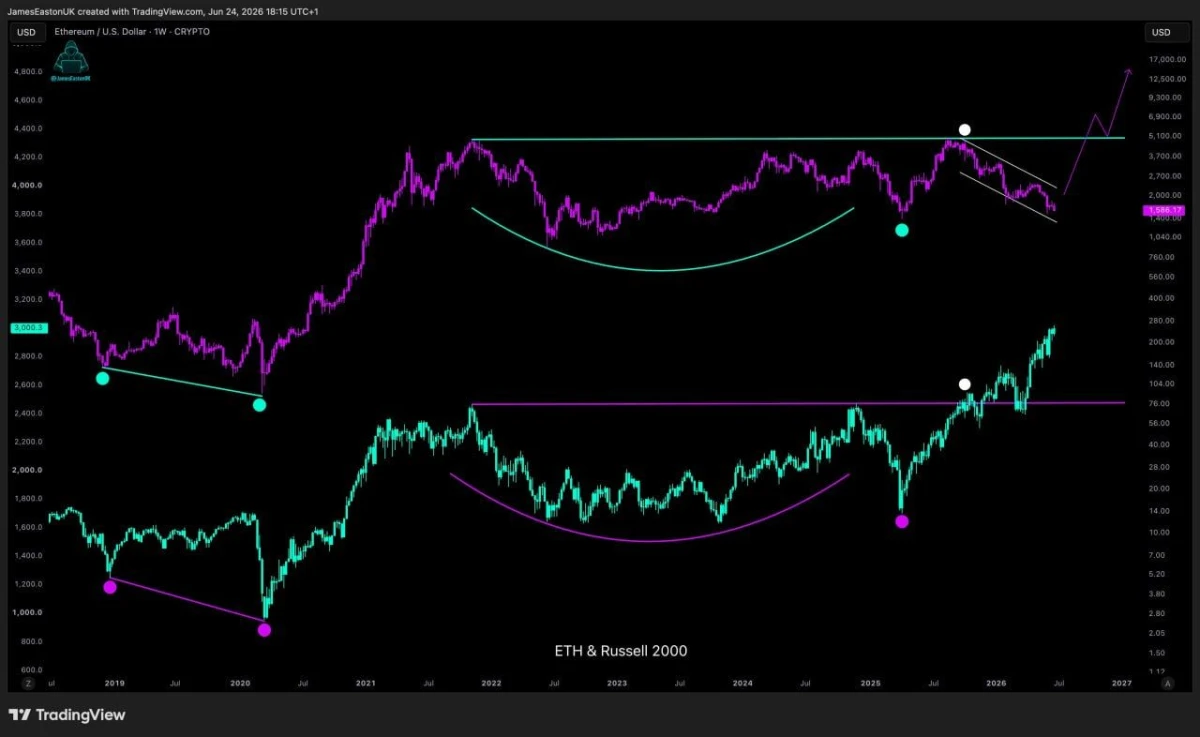
Task: Select the white dot above the purple ETH peak
Action: [x=964, y=129]
